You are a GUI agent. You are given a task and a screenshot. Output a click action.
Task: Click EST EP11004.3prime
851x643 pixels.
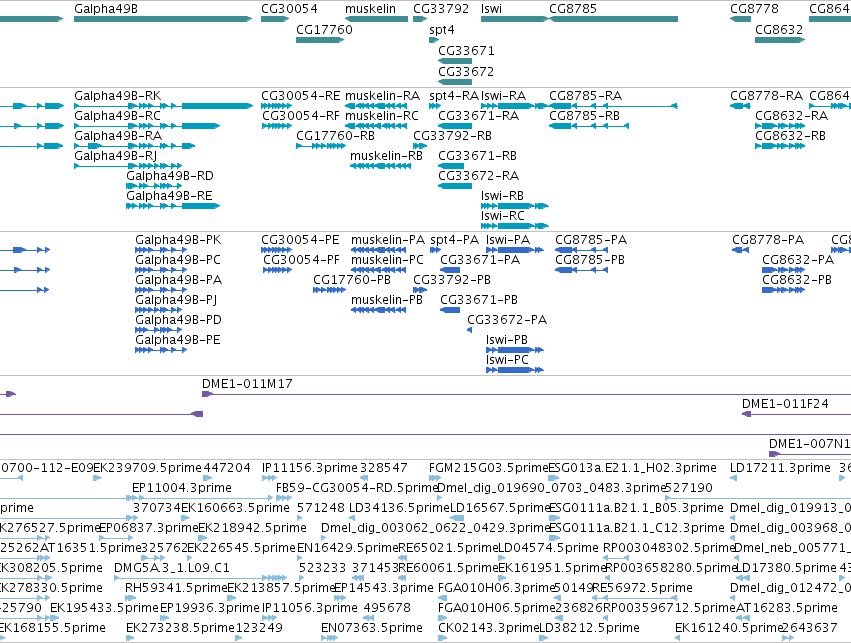coord(182,488)
